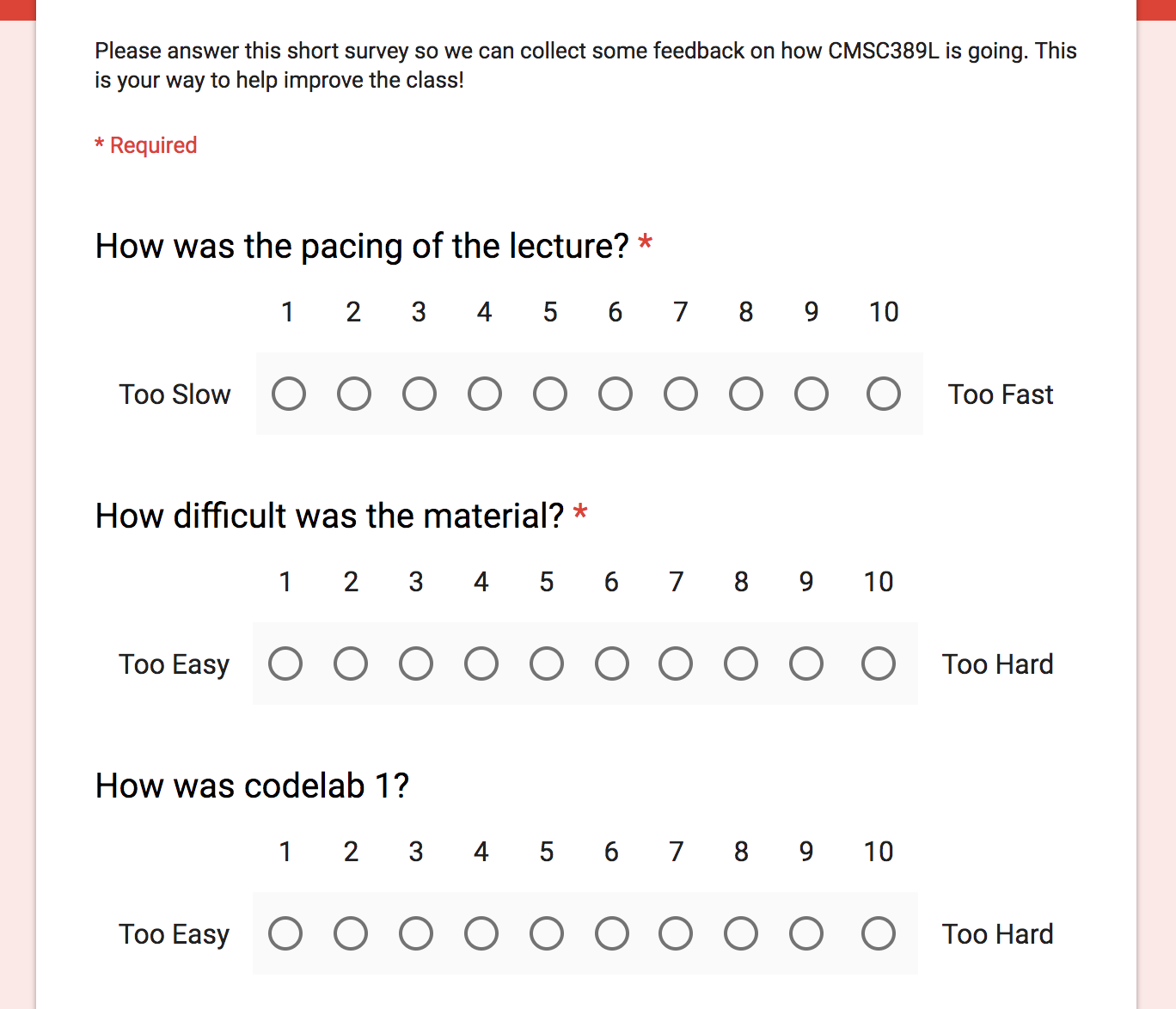Rate codelab 1 as 8
Screen dimensions: 1176x1009
[741, 934]
